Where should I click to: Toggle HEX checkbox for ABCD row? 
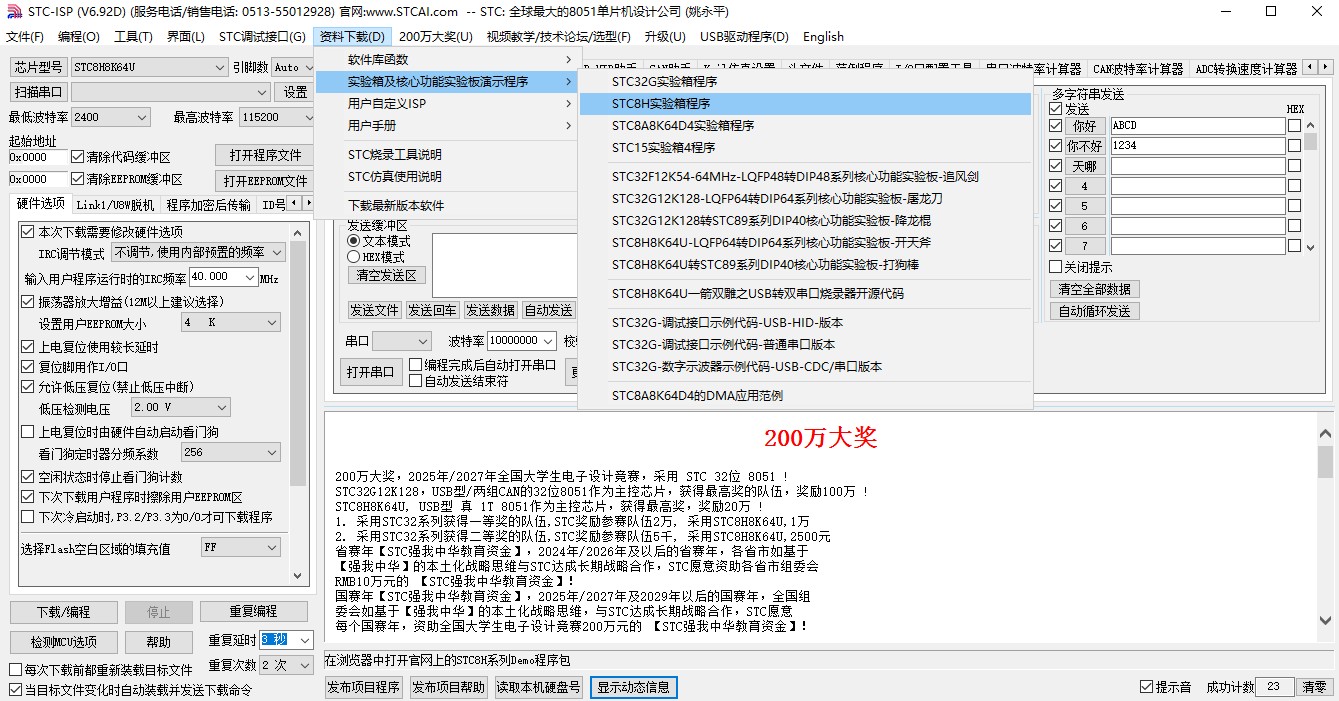[1294, 126]
